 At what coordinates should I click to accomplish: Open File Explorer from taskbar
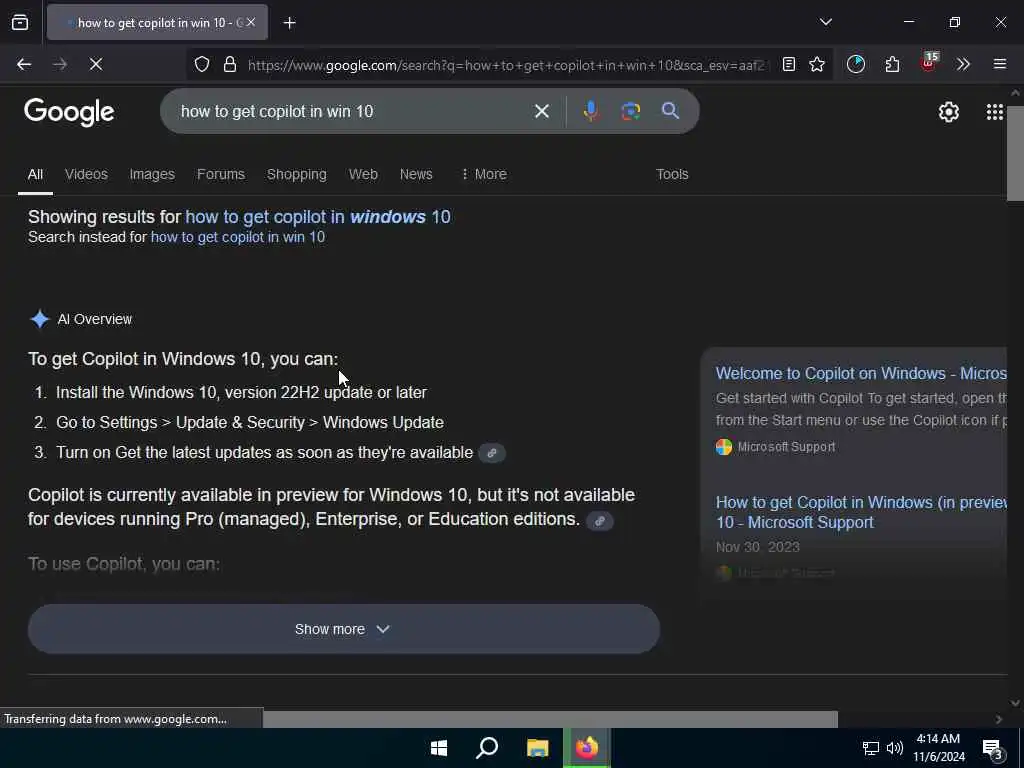pos(537,748)
